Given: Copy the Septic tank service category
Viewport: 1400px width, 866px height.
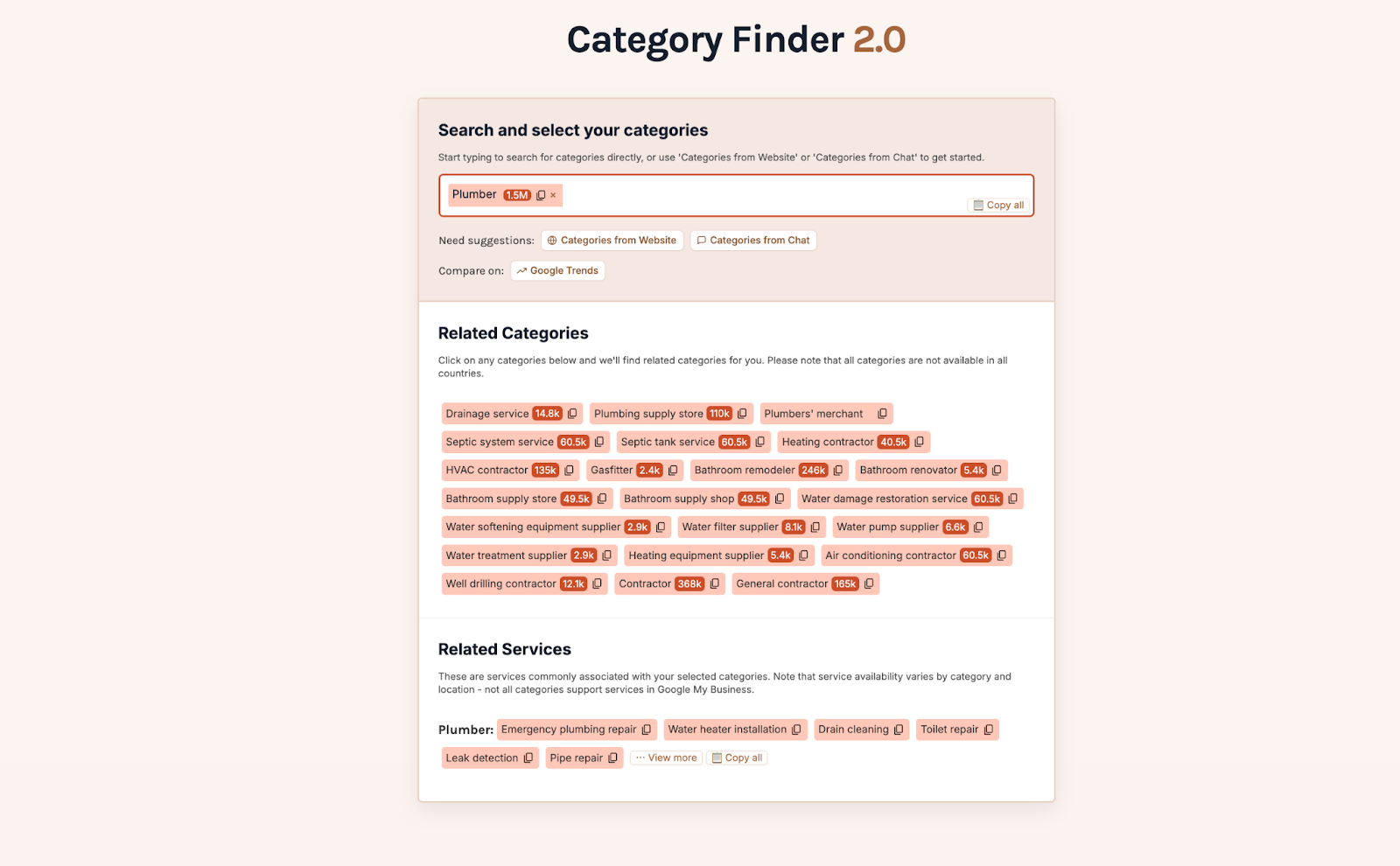Looking at the screenshot, I should tap(759, 442).
